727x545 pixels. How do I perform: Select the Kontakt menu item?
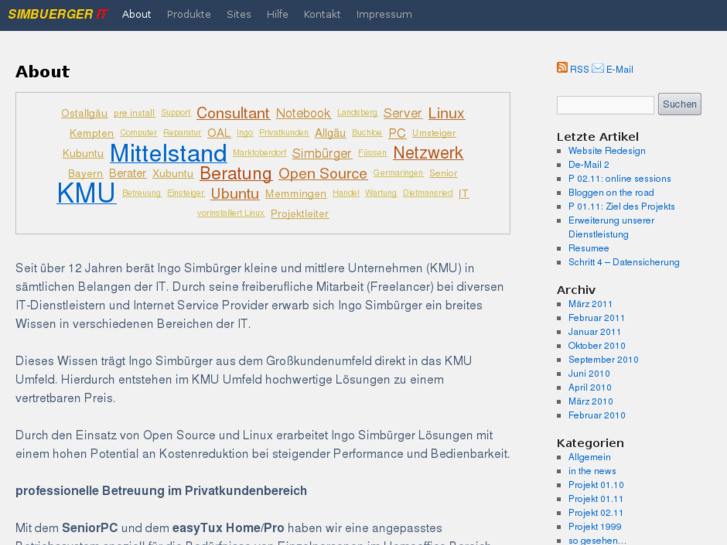pos(322,14)
